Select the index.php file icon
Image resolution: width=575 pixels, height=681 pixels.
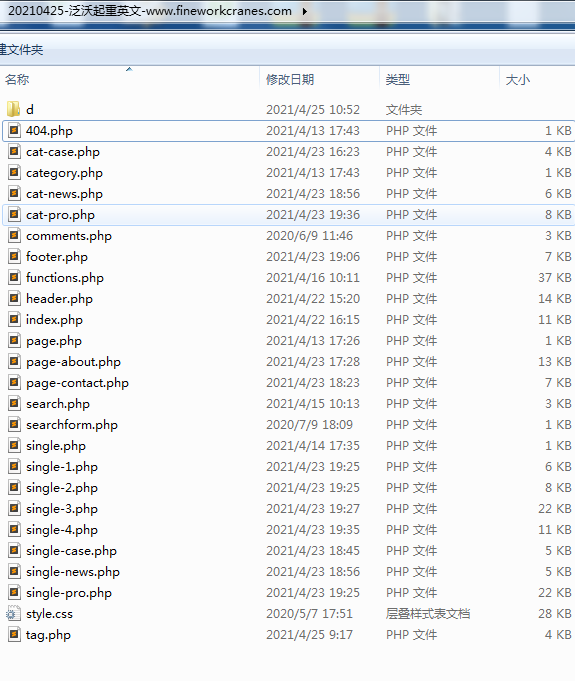[14, 319]
